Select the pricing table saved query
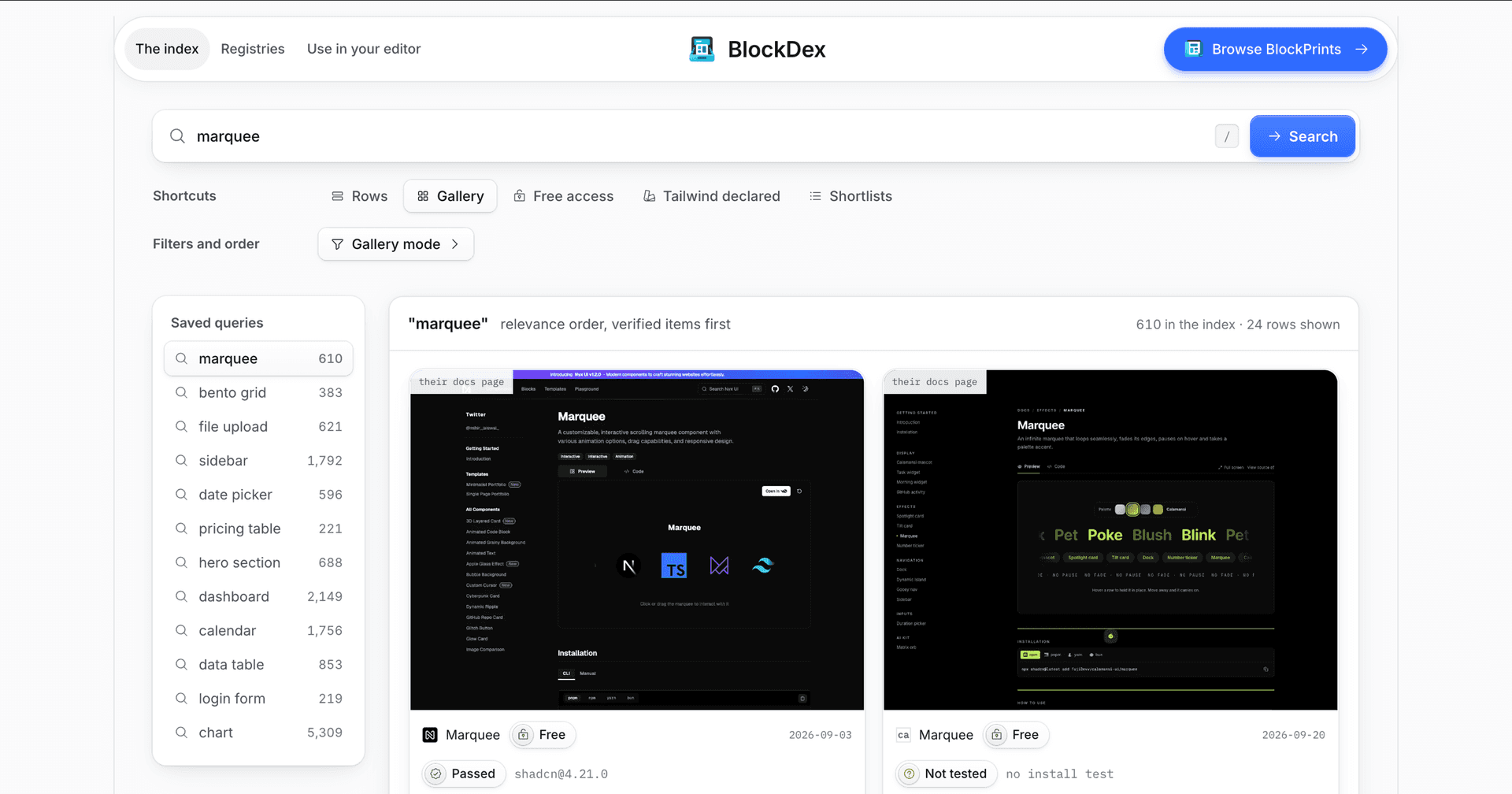The image size is (1512, 794). click(258, 529)
